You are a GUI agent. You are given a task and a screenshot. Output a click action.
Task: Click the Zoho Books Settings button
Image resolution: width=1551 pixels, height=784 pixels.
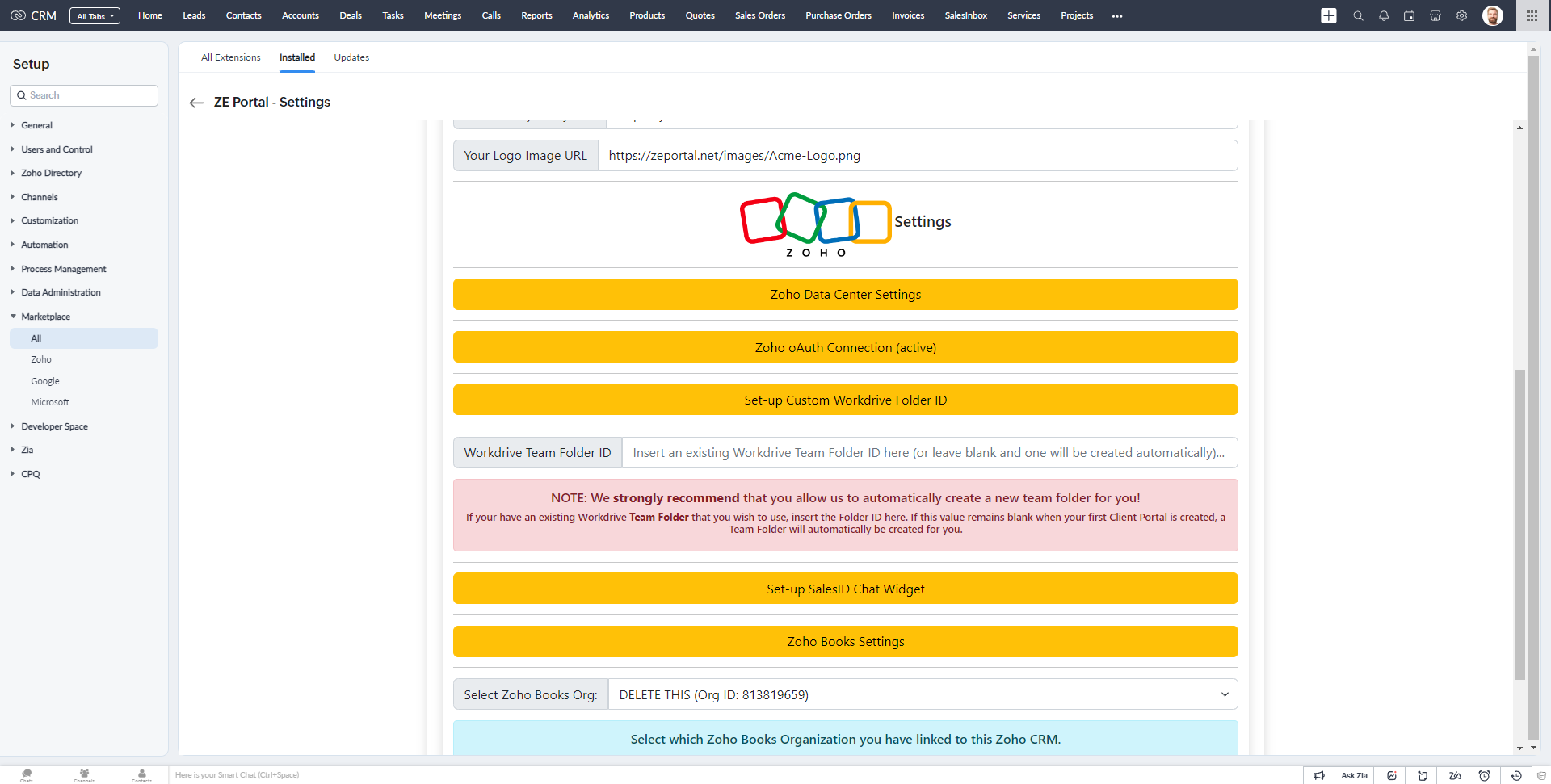point(846,642)
